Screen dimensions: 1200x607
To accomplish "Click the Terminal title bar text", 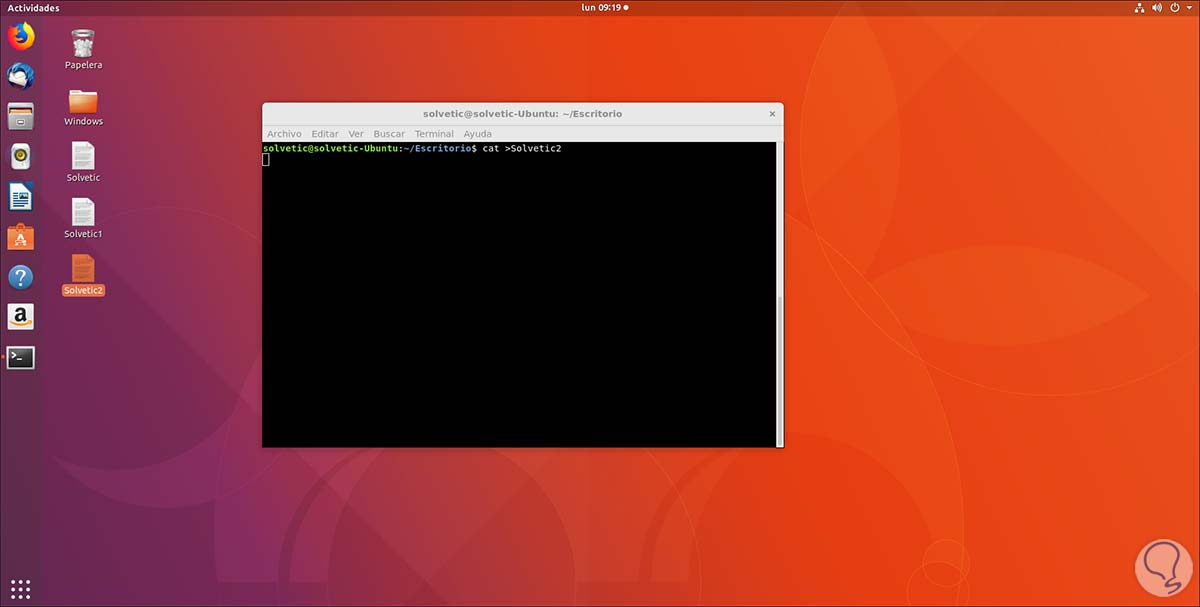I will click(522, 114).
